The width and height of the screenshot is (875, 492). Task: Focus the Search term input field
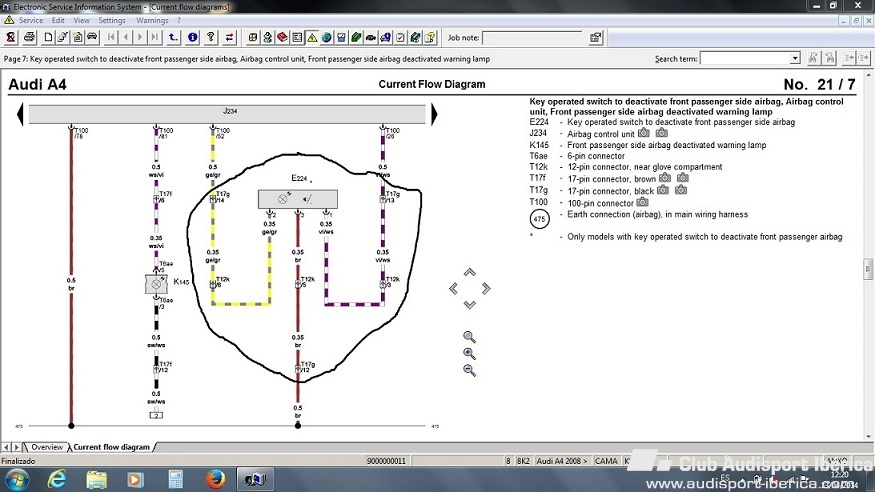pyautogui.click(x=745, y=58)
